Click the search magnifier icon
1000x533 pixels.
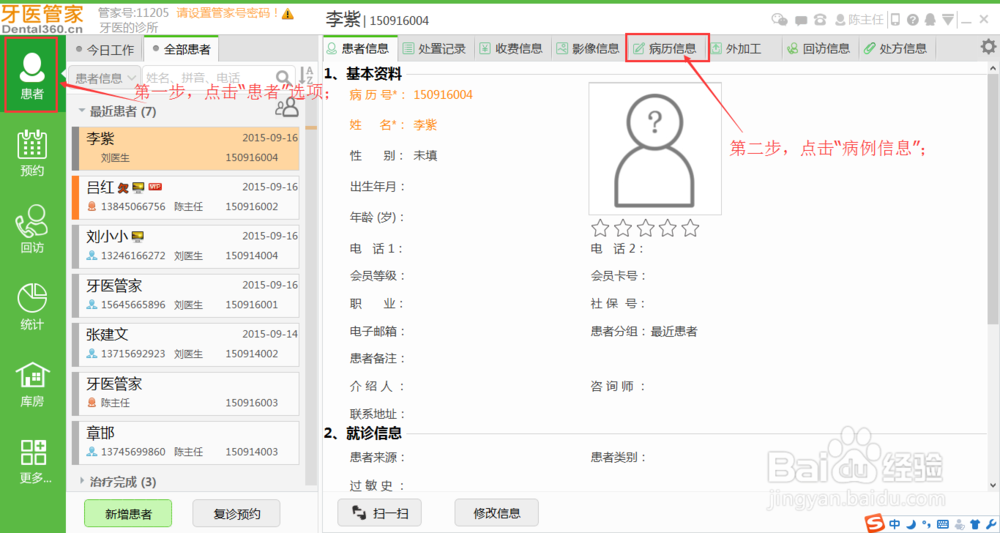pyautogui.click(x=283, y=78)
